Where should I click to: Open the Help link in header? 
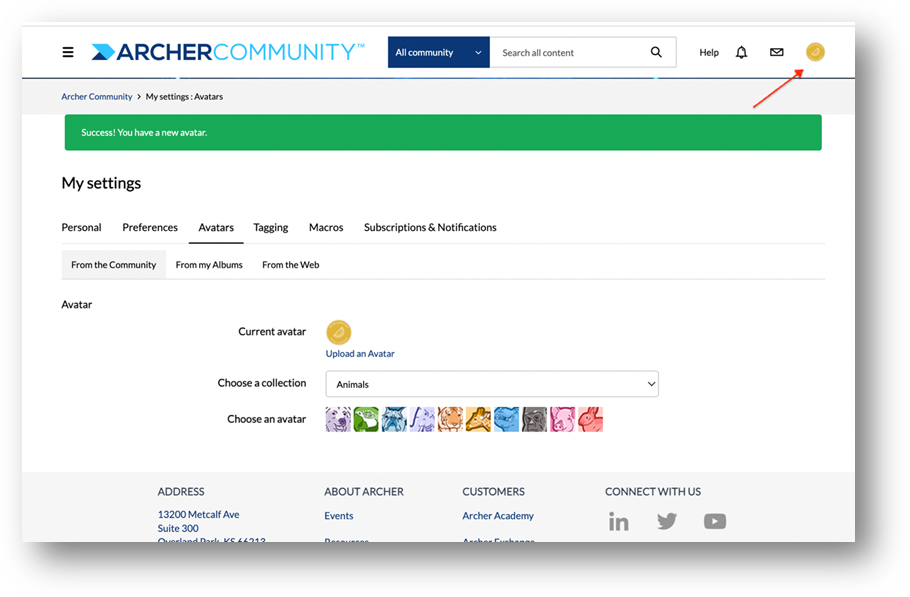[x=709, y=52]
